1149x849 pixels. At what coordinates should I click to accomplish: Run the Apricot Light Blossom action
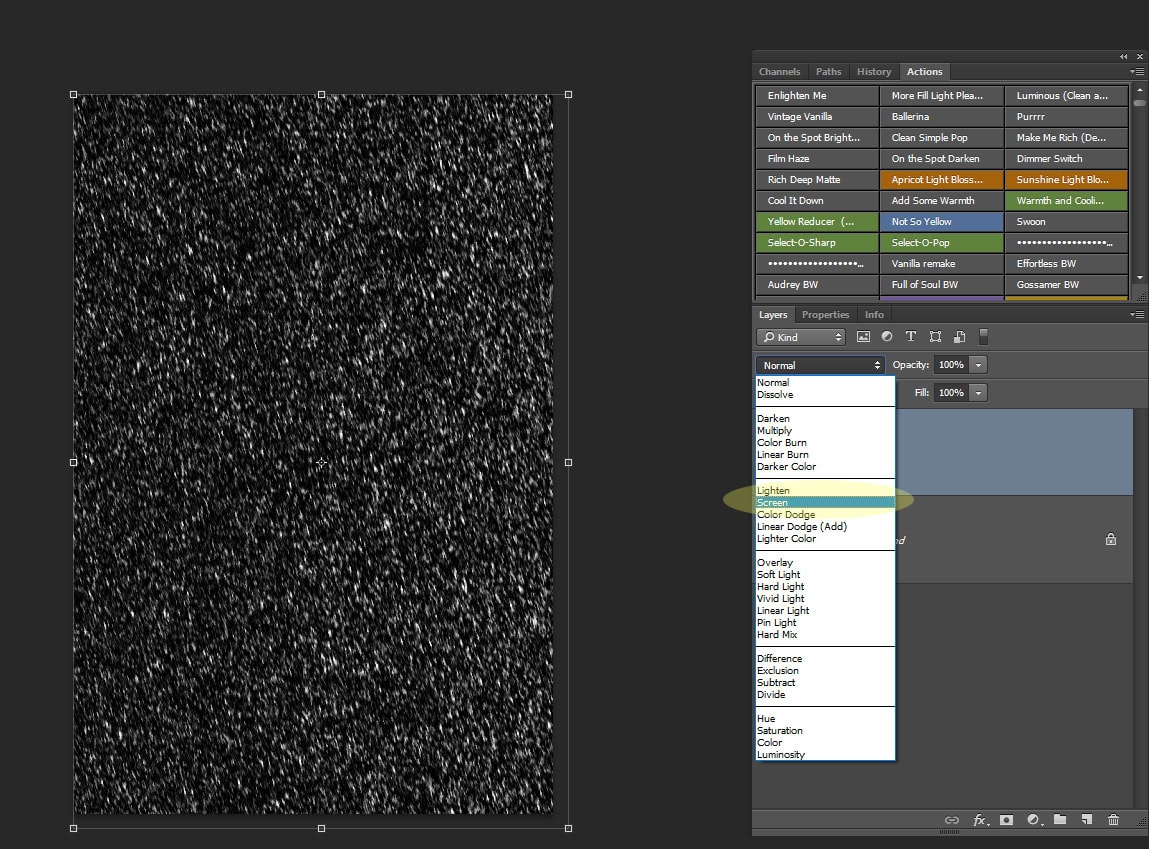coord(942,179)
